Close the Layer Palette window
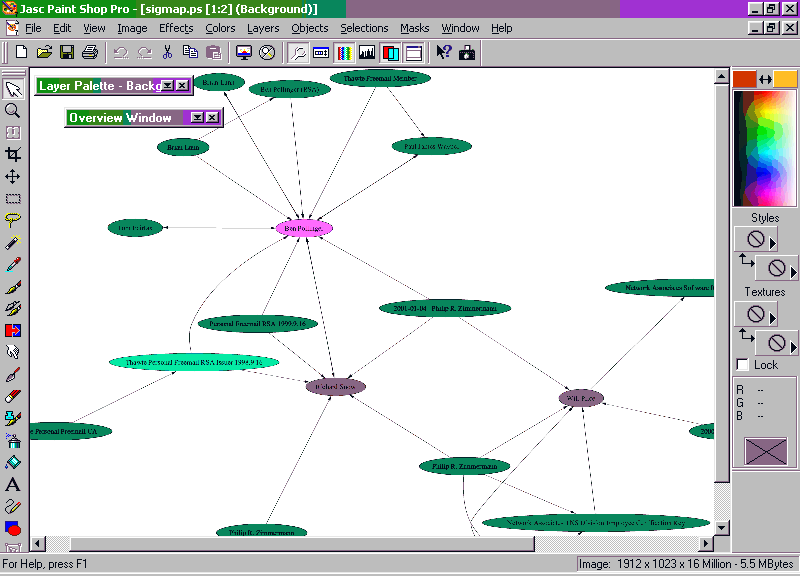 [x=182, y=86]
